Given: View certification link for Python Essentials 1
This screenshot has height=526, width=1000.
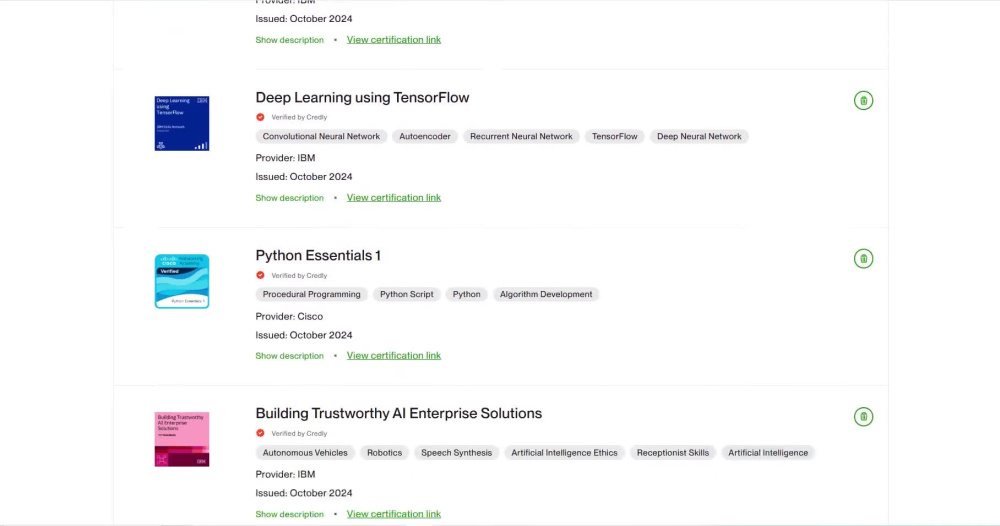Looking at the screenshot, I should (393, 356).
